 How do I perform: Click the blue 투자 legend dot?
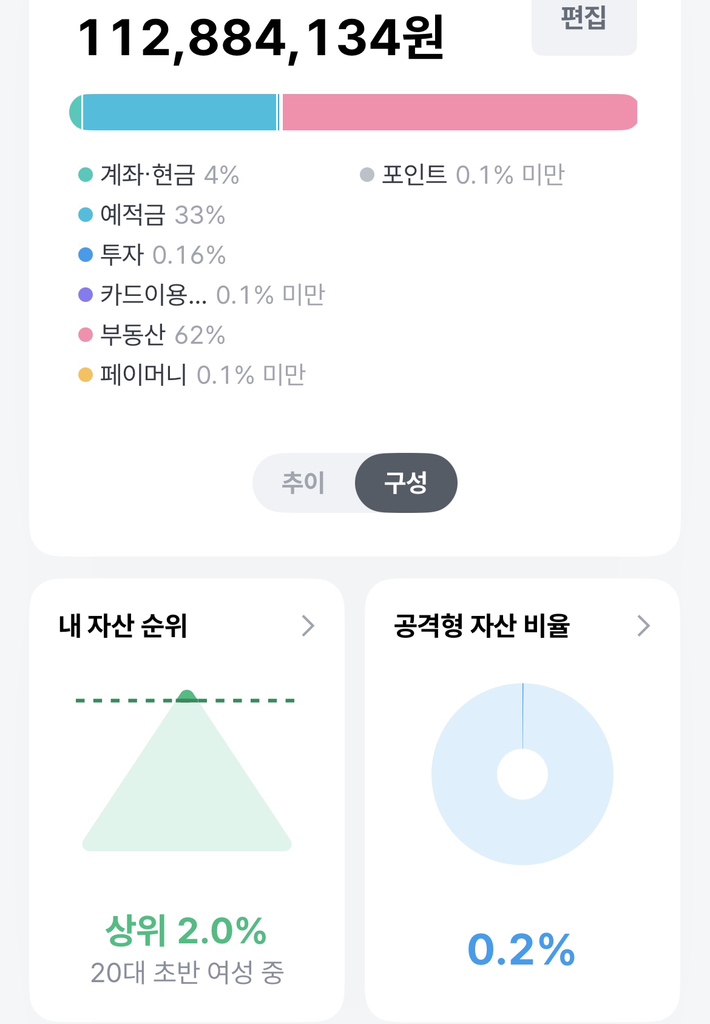(85, 256)
